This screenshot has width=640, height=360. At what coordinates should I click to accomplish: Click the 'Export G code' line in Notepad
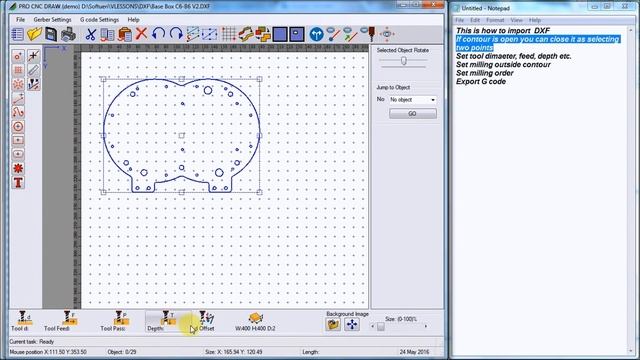[x=481, y=82]
